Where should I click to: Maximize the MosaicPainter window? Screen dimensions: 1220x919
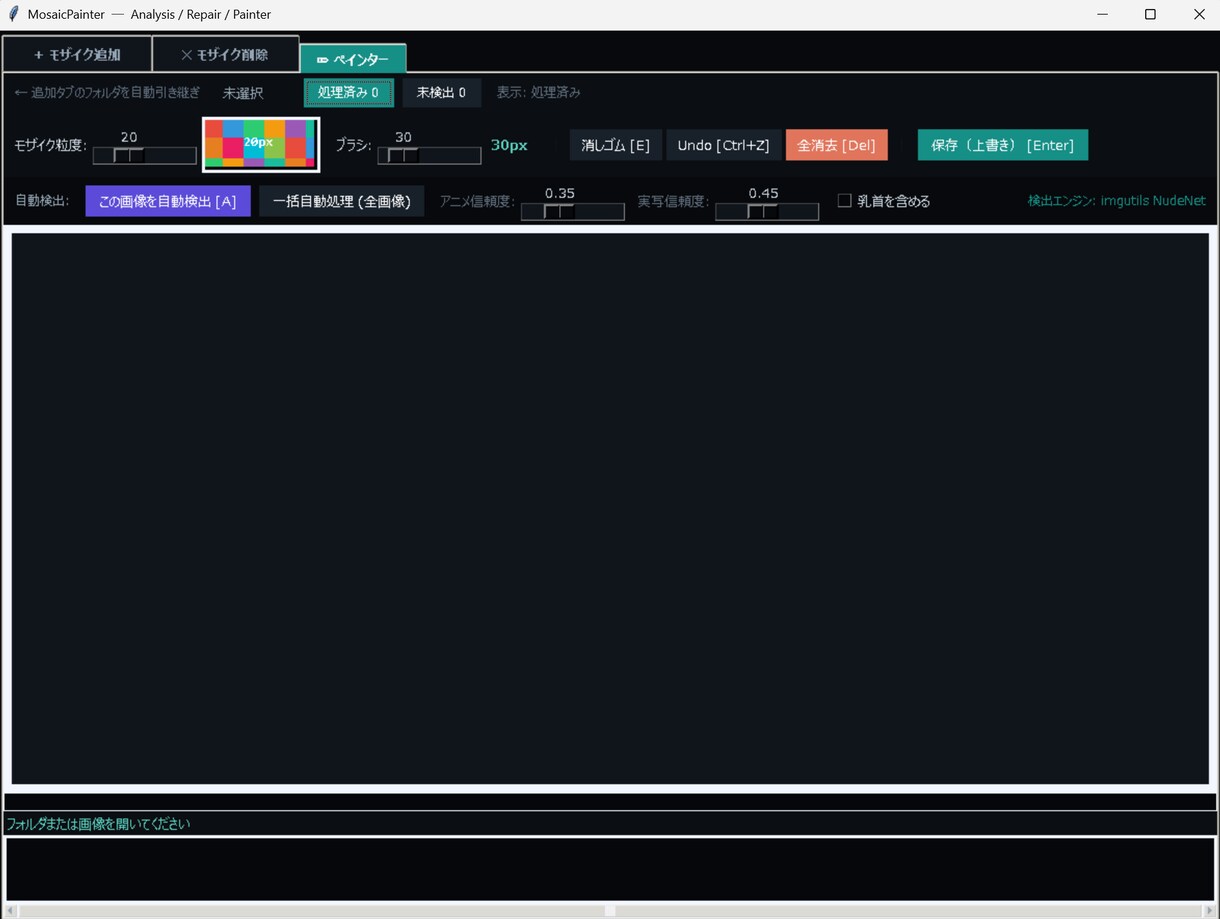1150,14
